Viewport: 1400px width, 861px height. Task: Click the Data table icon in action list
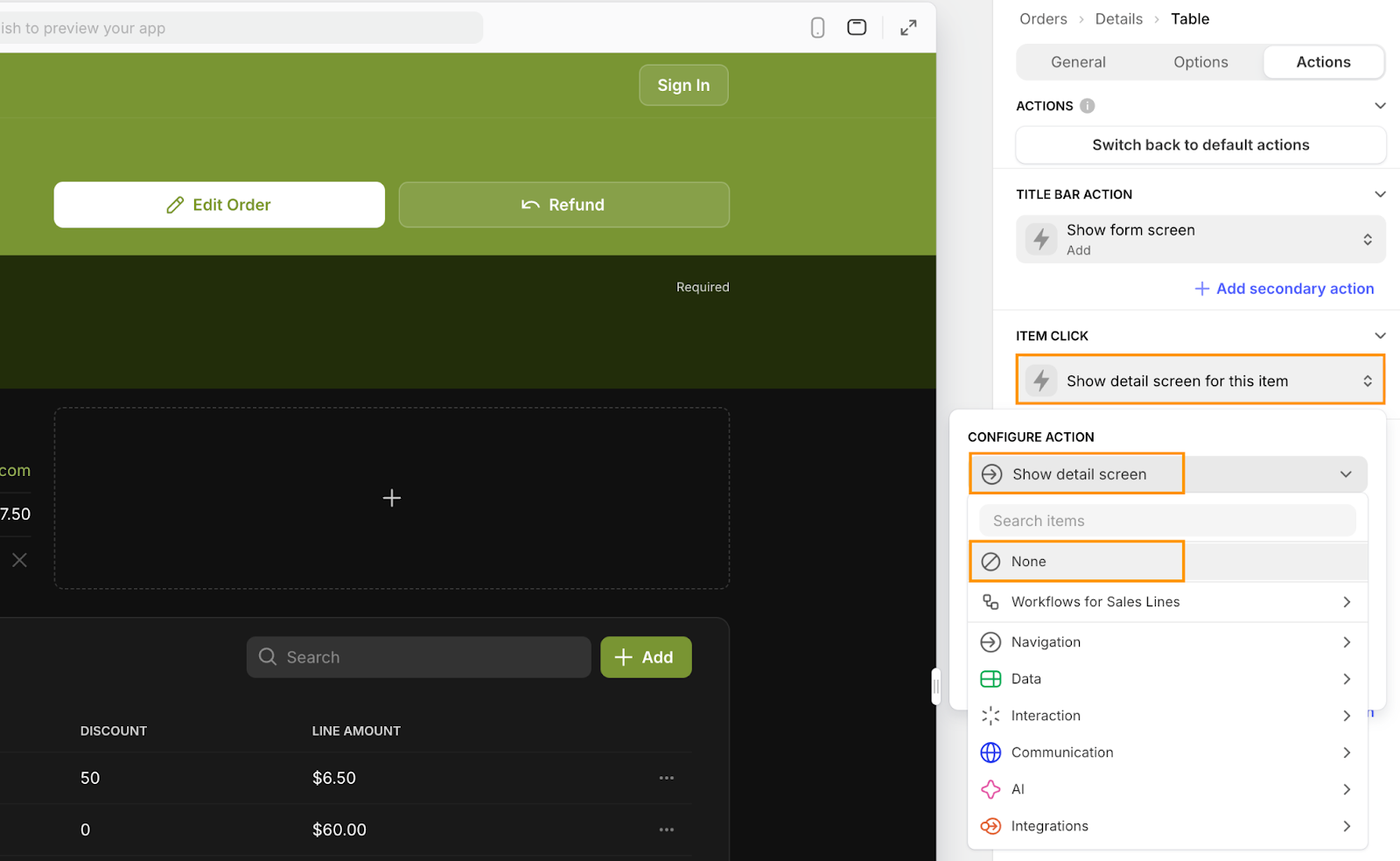pyautogui.click(x=990, y=679)
